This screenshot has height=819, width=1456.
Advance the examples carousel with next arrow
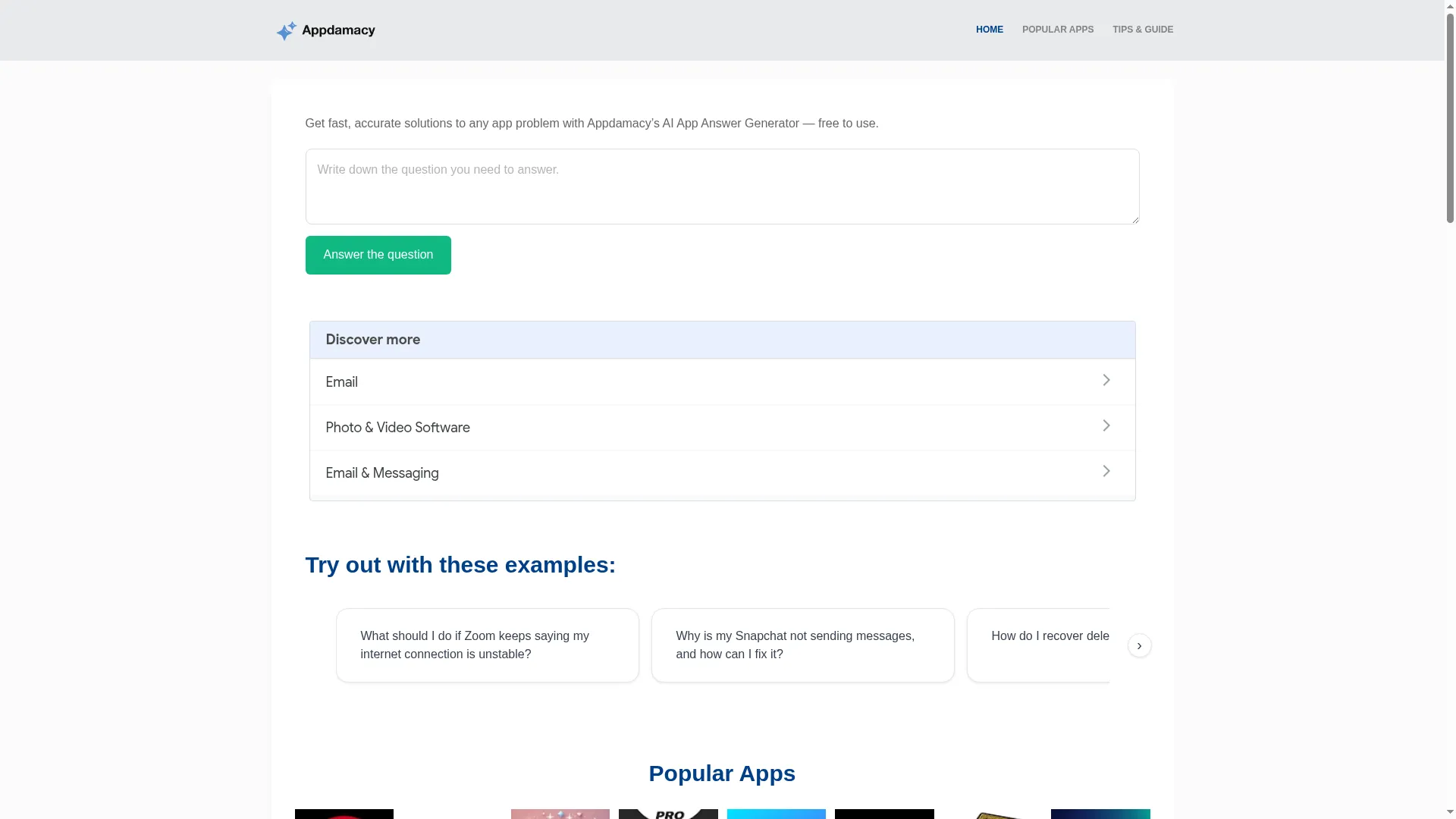(1139, 645)
